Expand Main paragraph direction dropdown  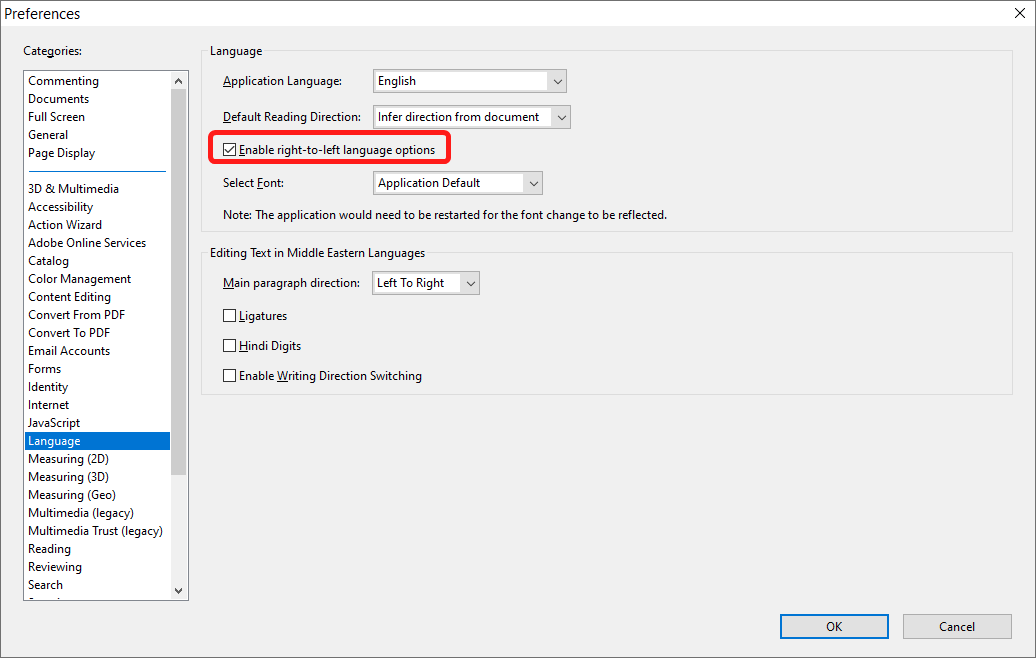426,283
